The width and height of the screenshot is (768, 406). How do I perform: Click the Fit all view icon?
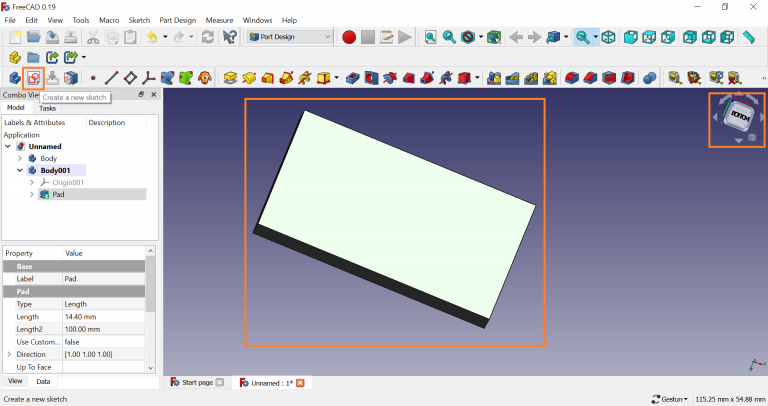tap(431, 37)
